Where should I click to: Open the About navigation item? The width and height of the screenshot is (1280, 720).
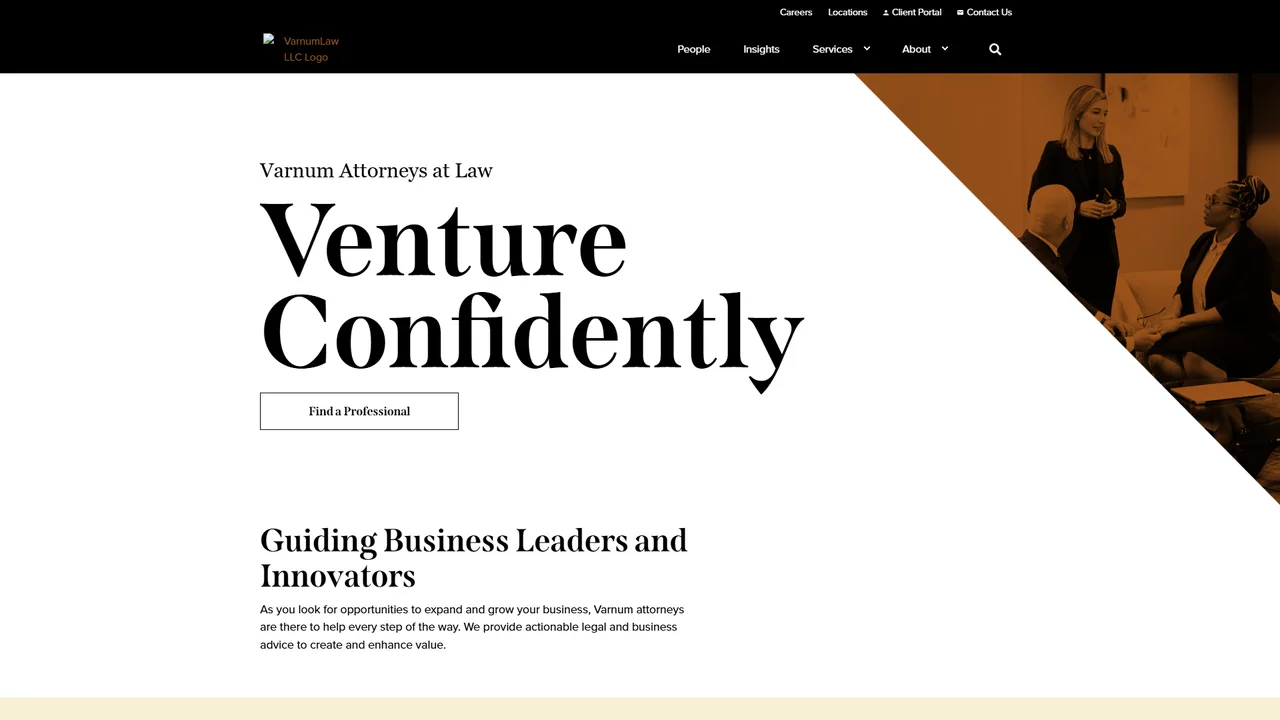pos(916,49)
